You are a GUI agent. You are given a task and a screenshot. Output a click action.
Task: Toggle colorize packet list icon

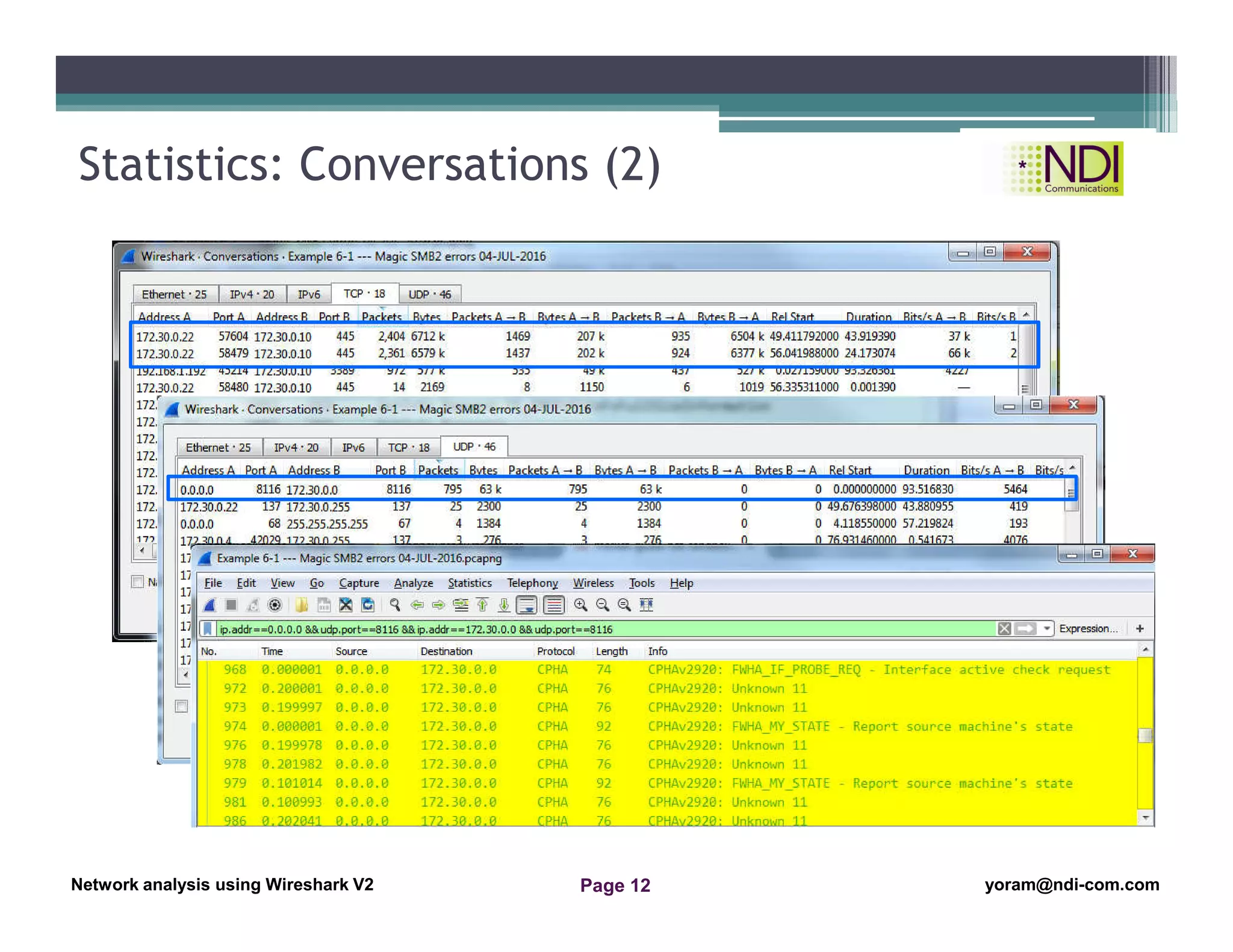click(554, 605)
